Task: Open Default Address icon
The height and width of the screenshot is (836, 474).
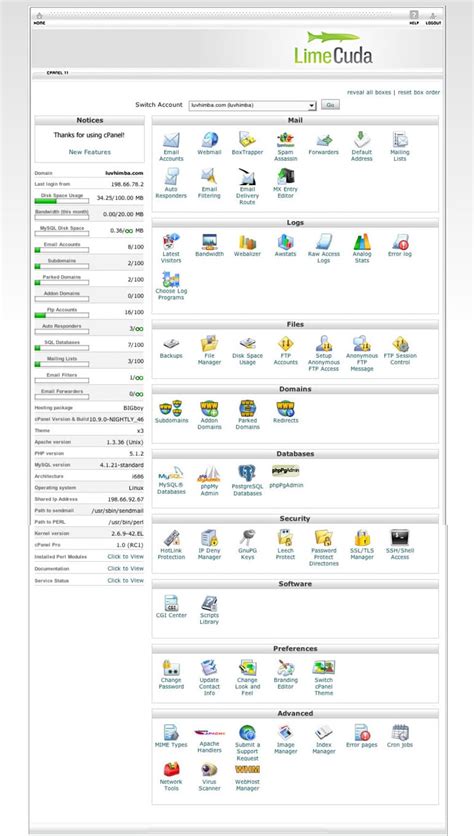Action: [x=361, y=147]
